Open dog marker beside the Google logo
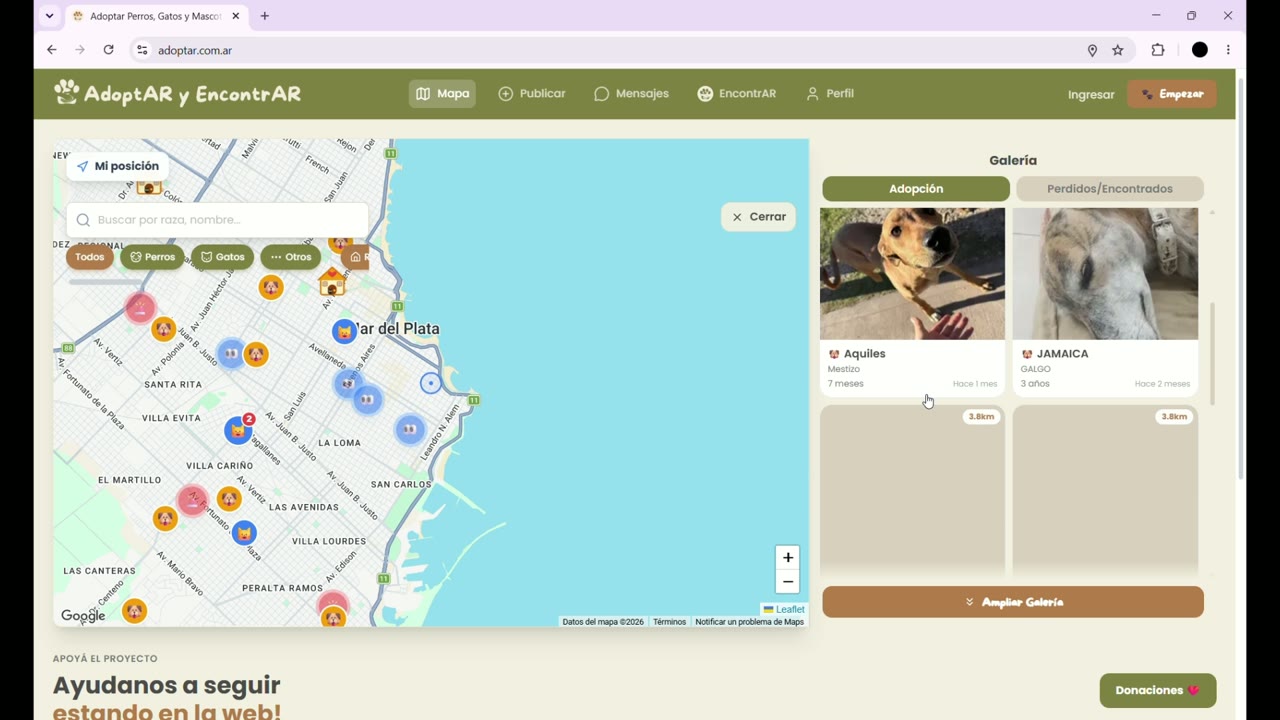 pyautogui.click(x=134, y=611)
